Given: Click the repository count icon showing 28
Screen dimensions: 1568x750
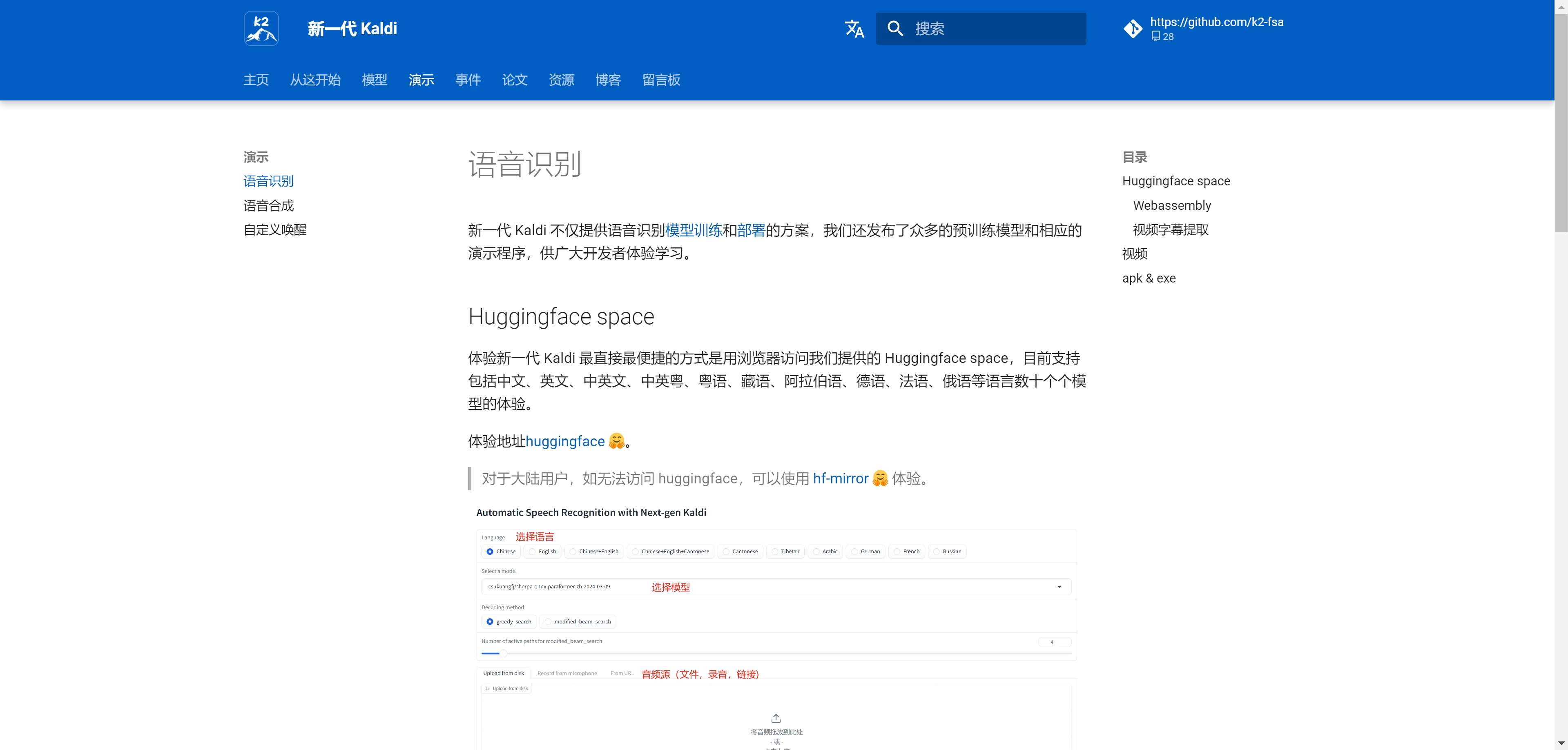Looking at the screenshot, I should coord(1155,36).
